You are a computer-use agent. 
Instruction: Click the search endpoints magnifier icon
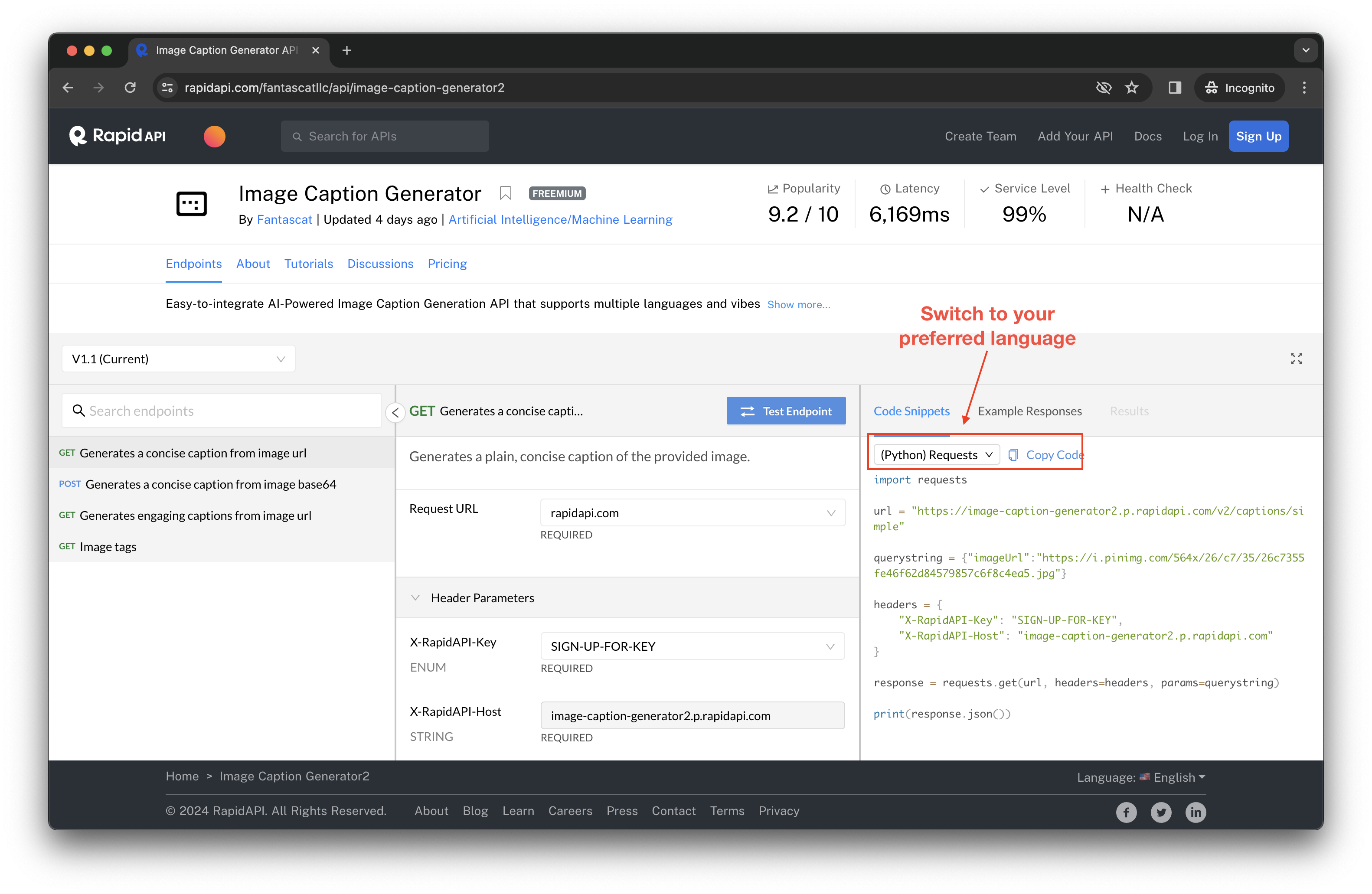(x=79, y=410)
